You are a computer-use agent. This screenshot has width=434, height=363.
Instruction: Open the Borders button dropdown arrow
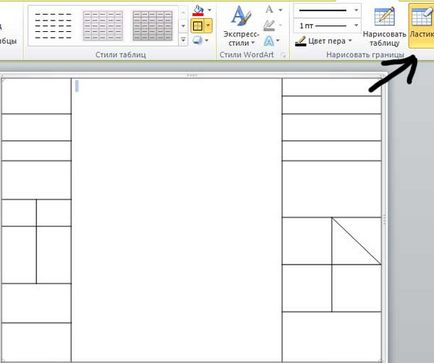[209, 26]
